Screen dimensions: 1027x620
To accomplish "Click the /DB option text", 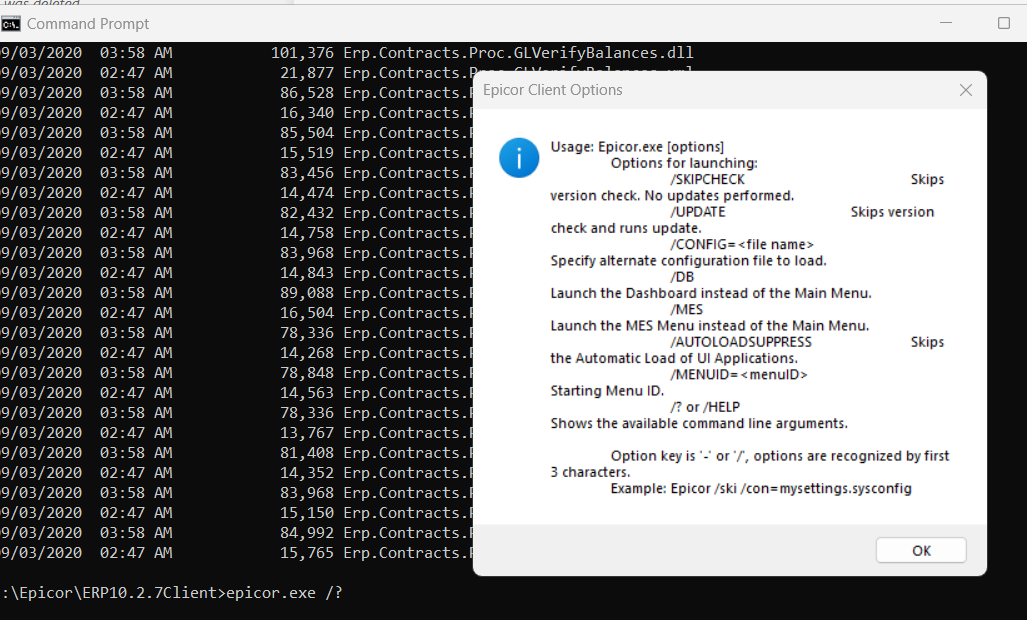I will tap(682, 277).
